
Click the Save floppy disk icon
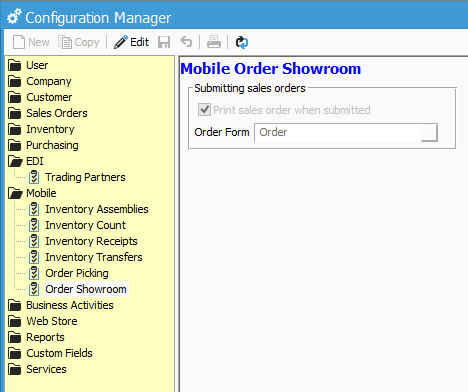(164, 42)
